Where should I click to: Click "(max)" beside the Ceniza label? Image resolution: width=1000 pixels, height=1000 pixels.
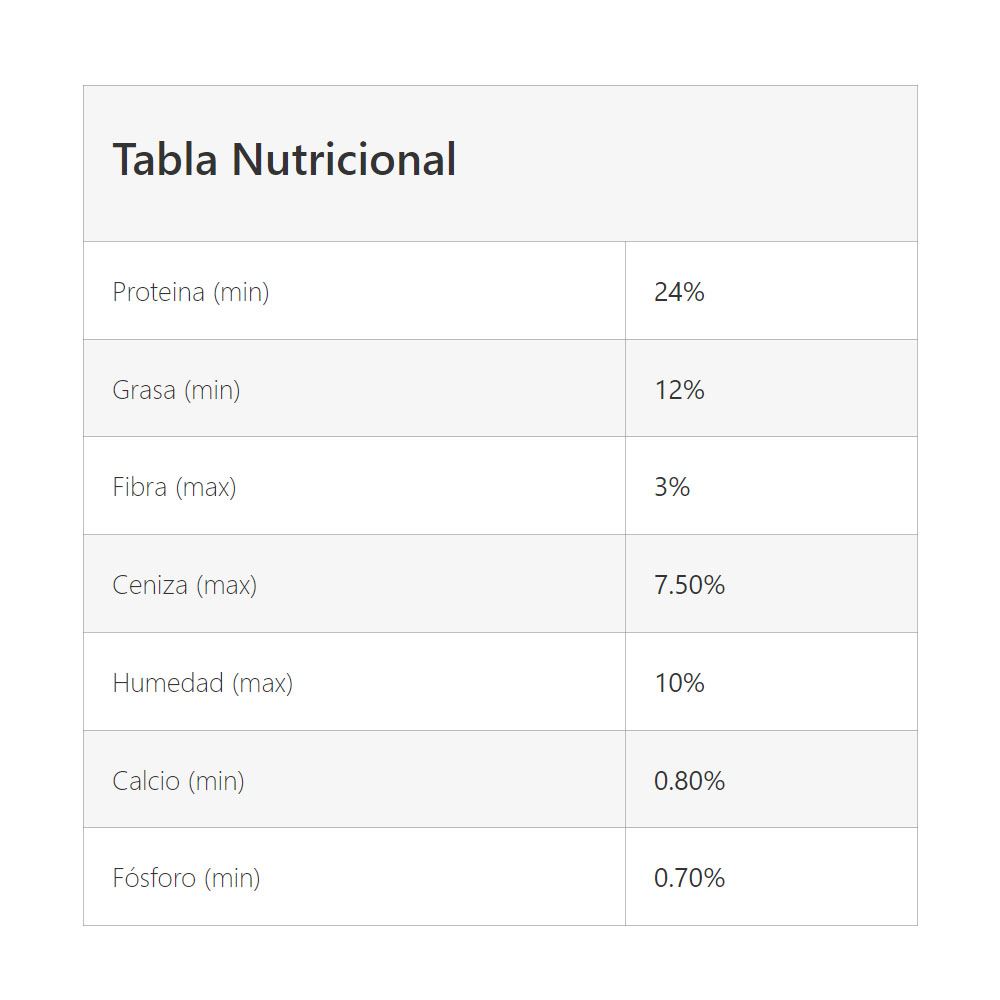[x=227, y=585]
